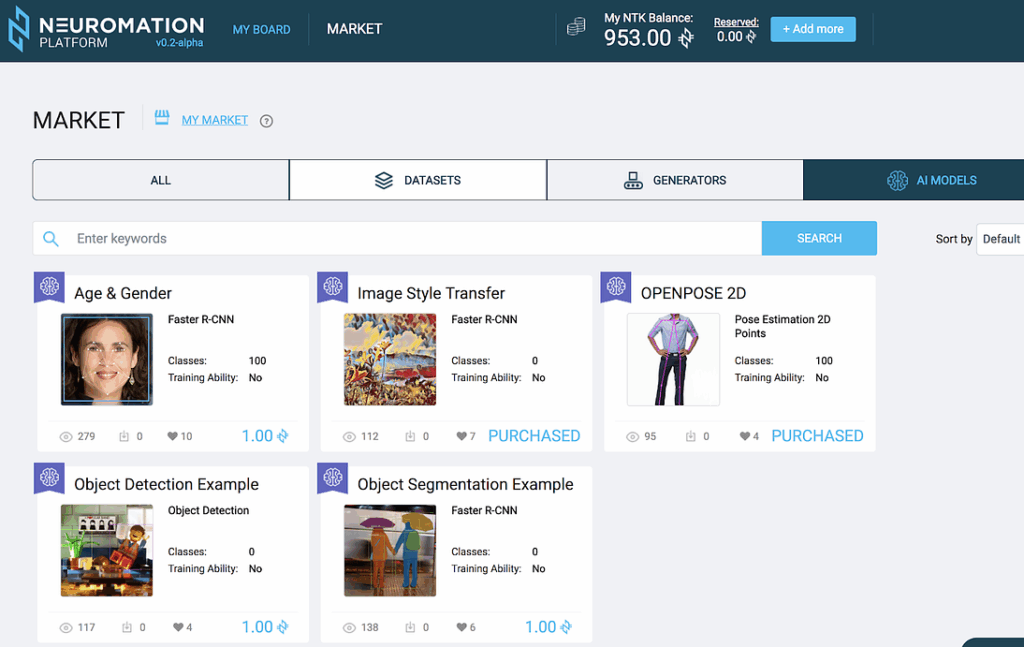Click the magnifying glass search icon
Screen dimensions: 1024x647
pyautogui.click(x=51, y=239)
